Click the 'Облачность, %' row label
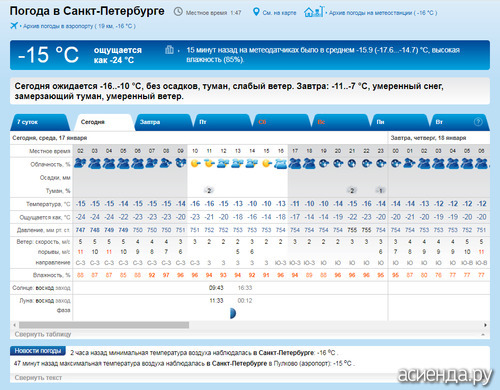Viewport: 500px width, 390px height. [50, 164]
